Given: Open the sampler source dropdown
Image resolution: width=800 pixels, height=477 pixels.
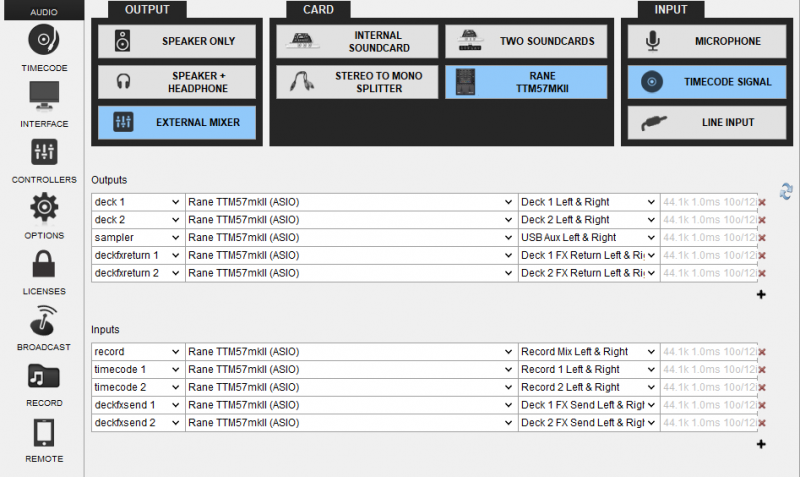Looking at the screenshot, I should [138, 238].
